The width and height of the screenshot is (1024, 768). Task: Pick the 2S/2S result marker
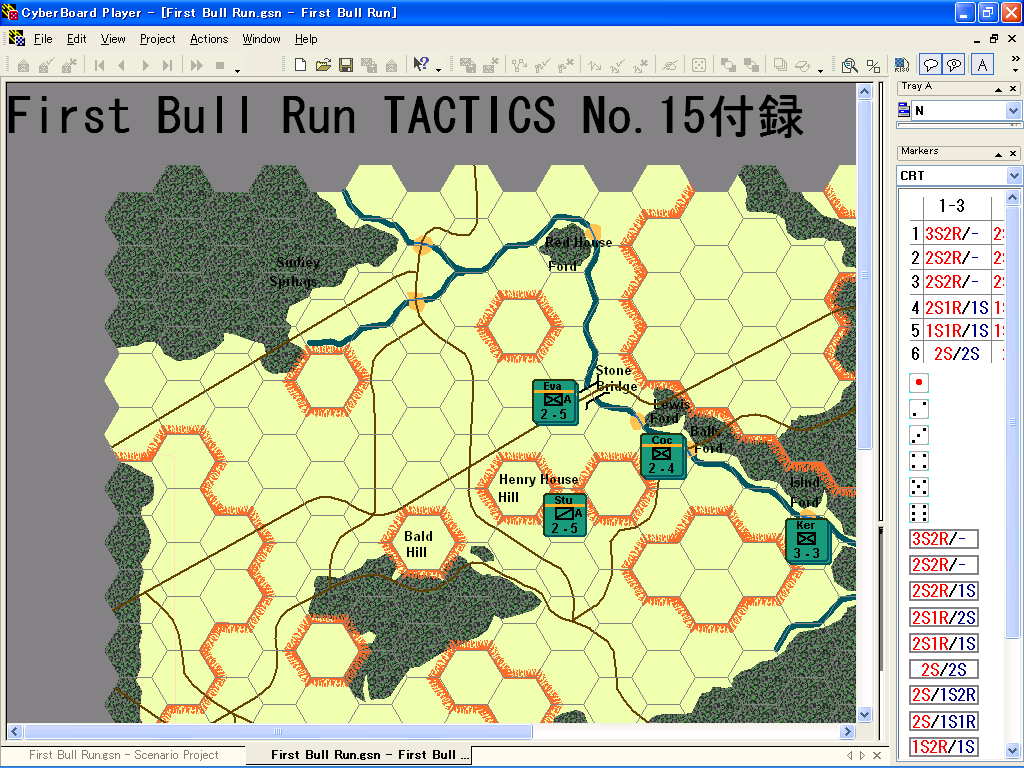pos(944,669)
